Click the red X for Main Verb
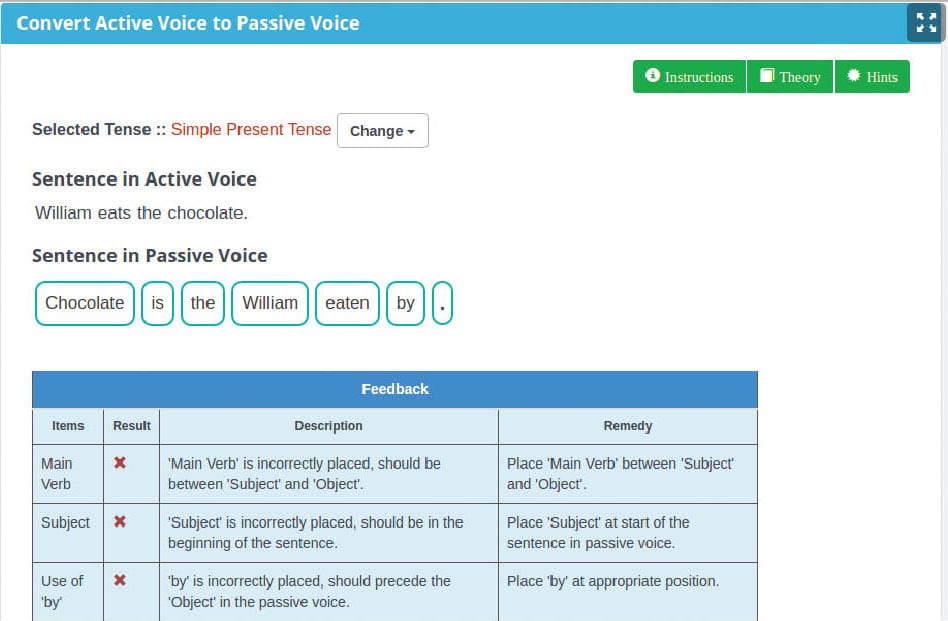 (120, 463)
